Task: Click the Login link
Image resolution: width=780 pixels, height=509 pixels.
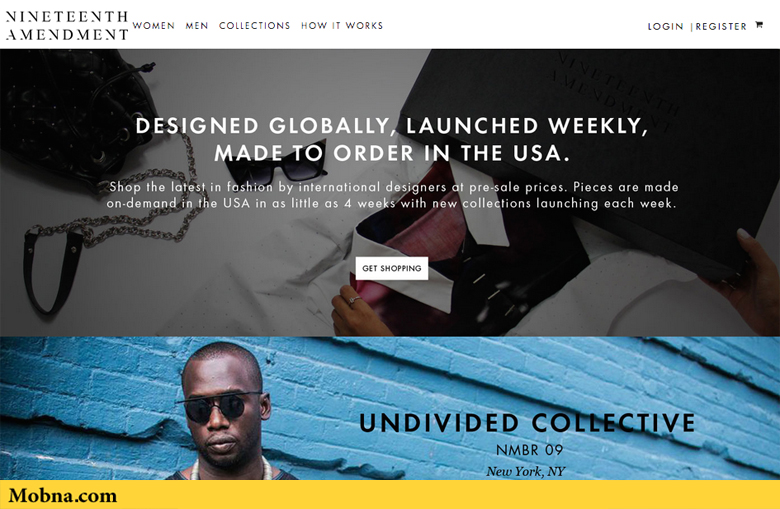Action: point(665,26)
